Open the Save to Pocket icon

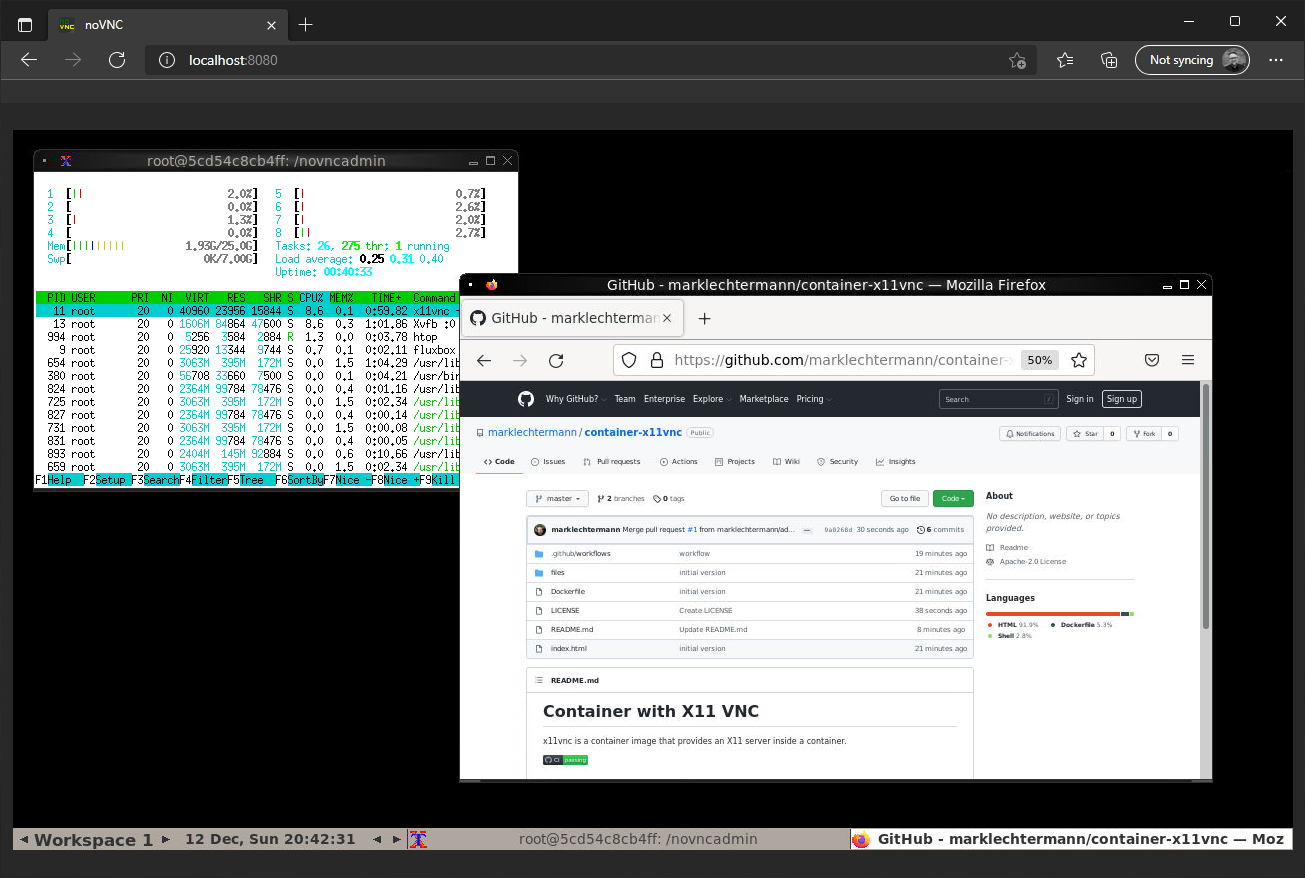[x=1152, y=360]
